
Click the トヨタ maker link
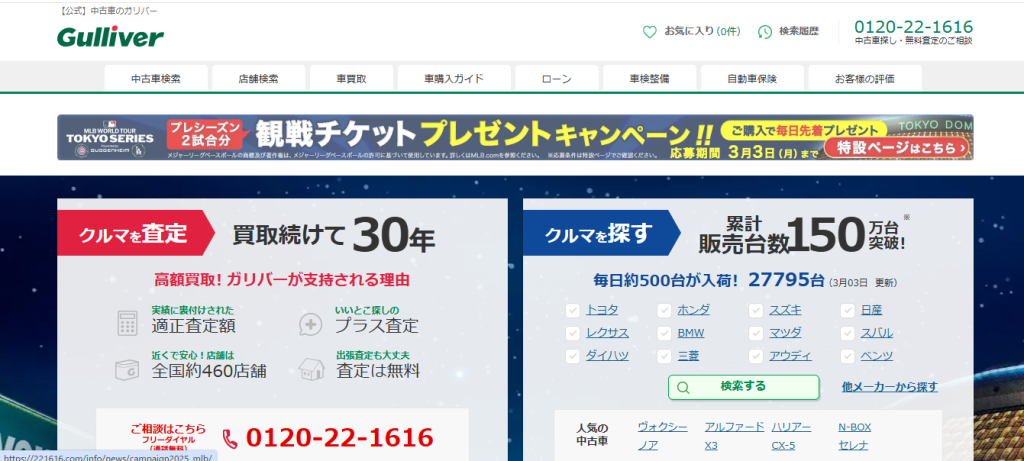(601, 310)
